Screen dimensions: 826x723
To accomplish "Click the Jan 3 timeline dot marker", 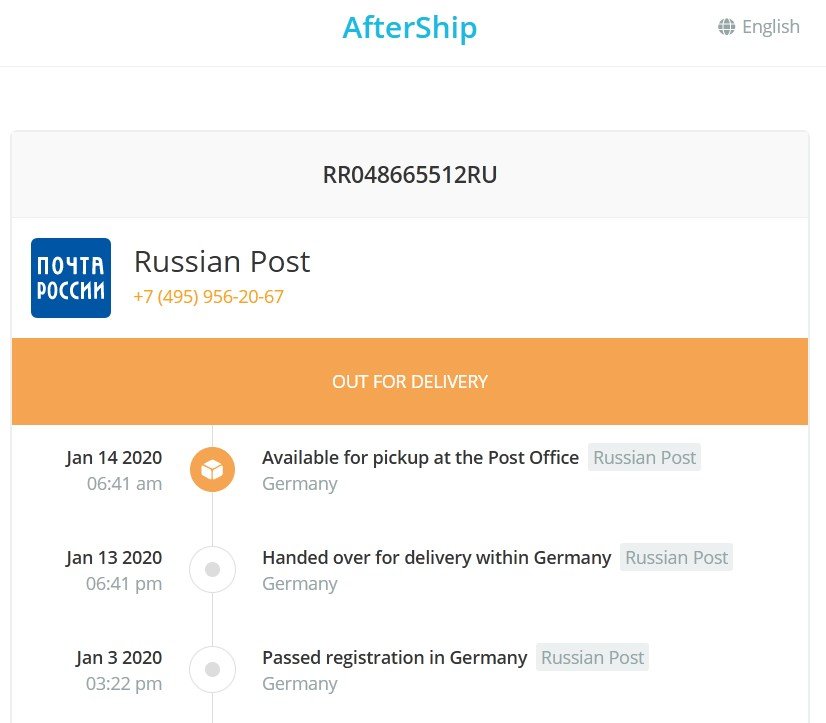I will click(212, 670).
